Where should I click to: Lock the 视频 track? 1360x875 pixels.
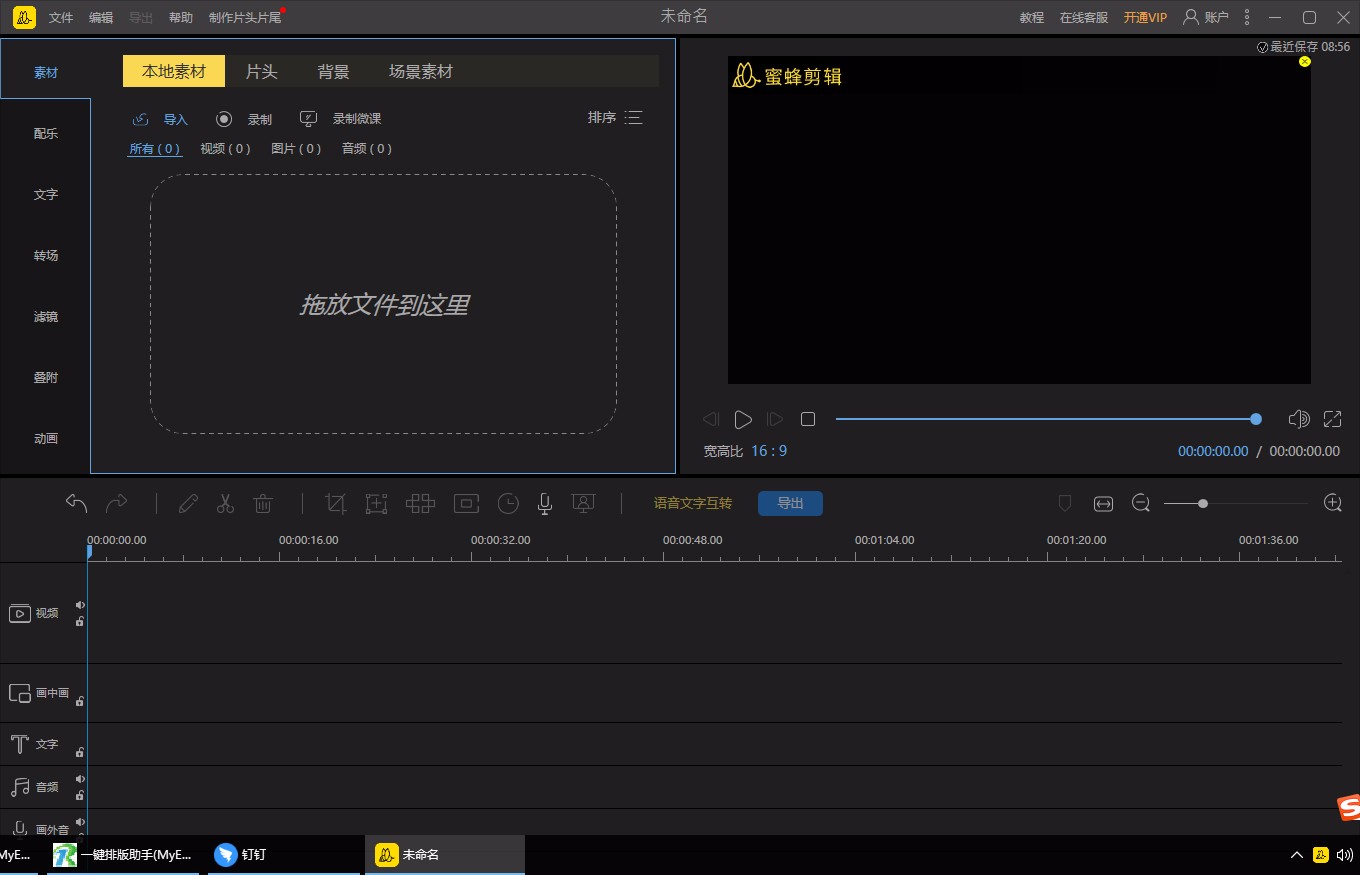coord(80,621)
